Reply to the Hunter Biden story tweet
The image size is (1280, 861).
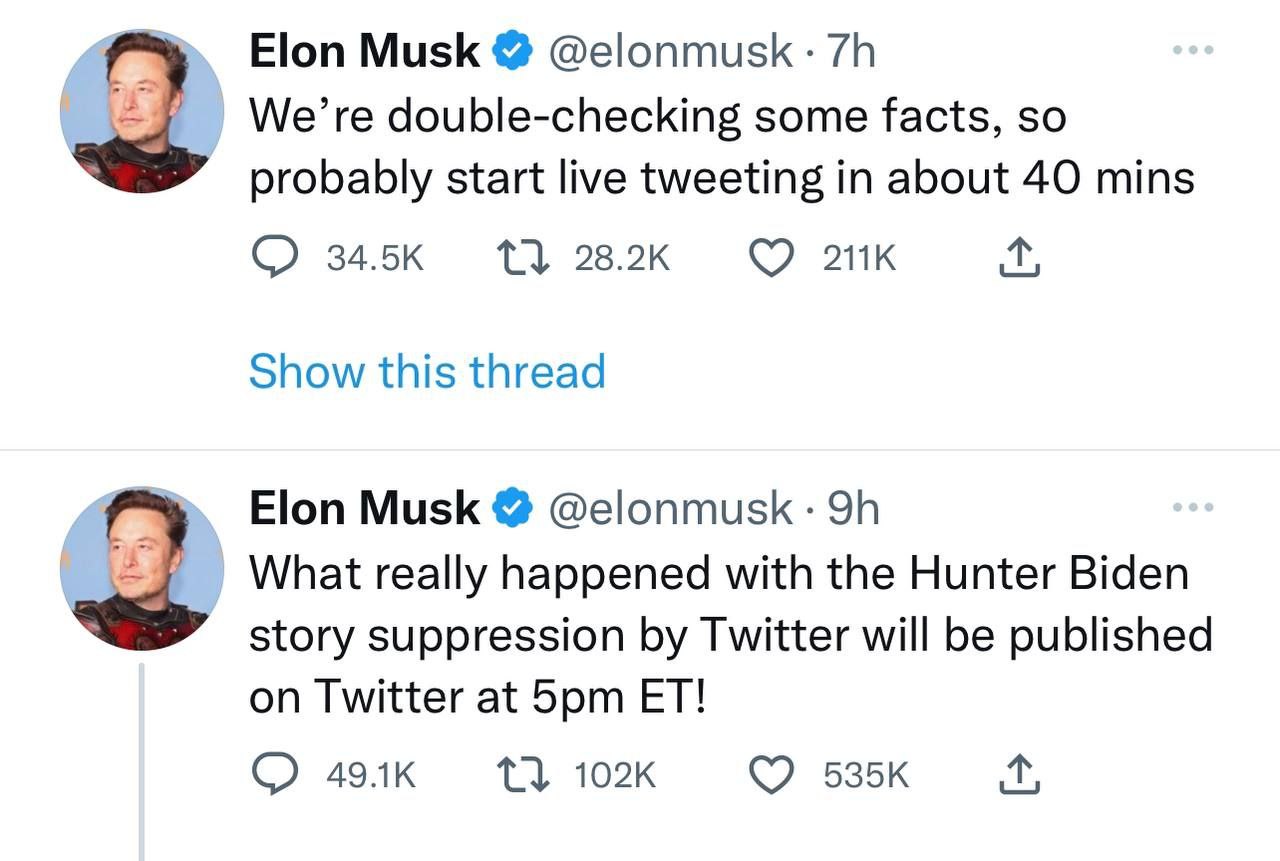[x=270, y=775]
